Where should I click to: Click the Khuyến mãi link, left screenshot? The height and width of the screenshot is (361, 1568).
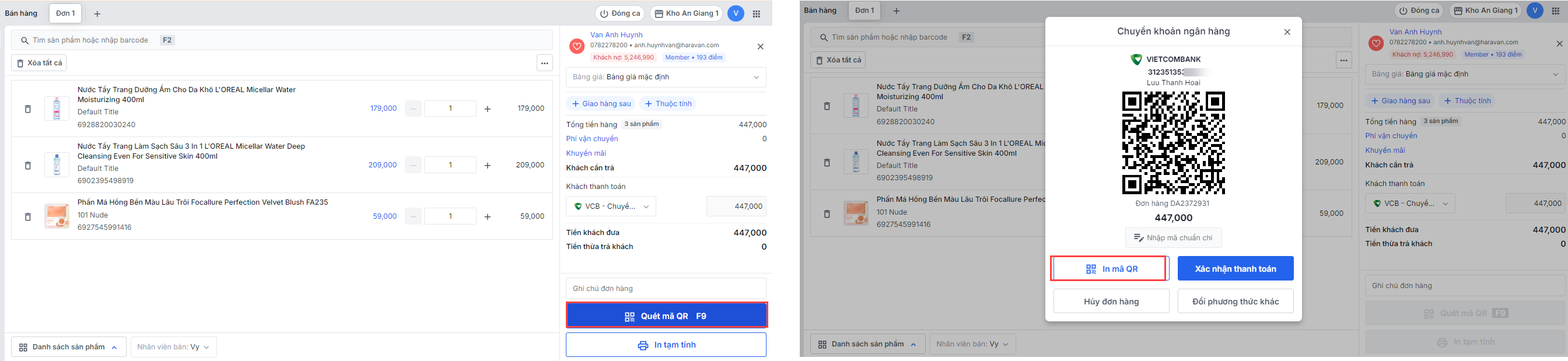[x=586, y=153]
